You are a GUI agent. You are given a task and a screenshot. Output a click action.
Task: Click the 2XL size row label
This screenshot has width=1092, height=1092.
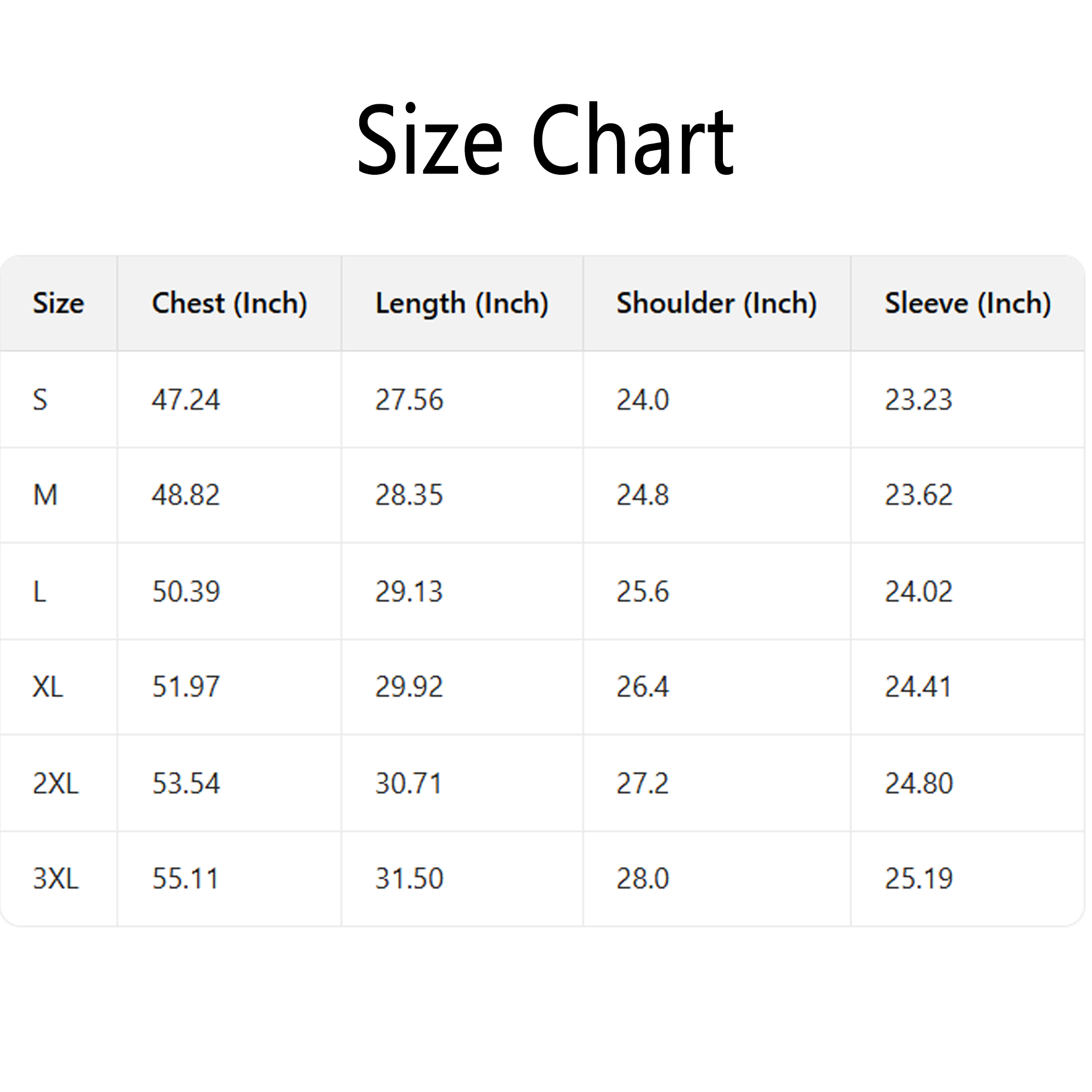point(55,784)
